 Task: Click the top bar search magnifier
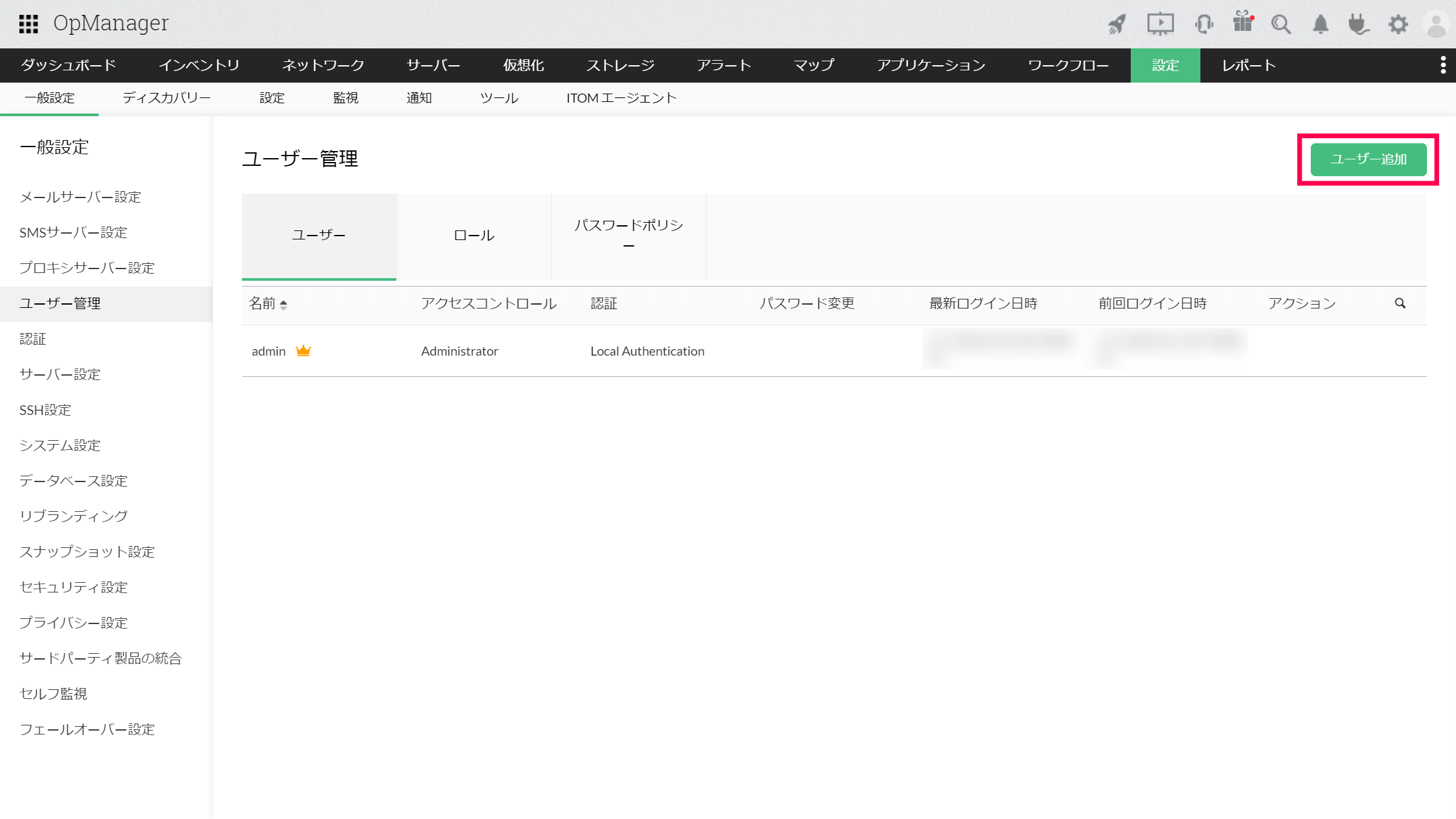(x=1281, y=25)
